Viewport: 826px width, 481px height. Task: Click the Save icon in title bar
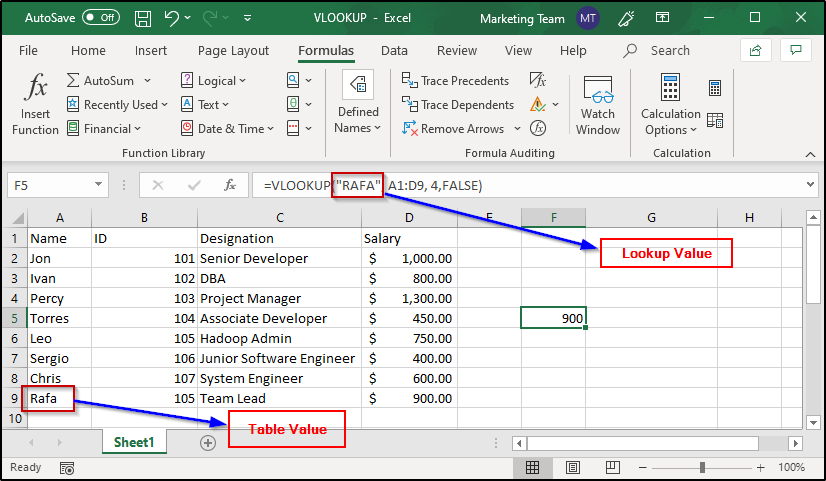click(x=143, y=18)
